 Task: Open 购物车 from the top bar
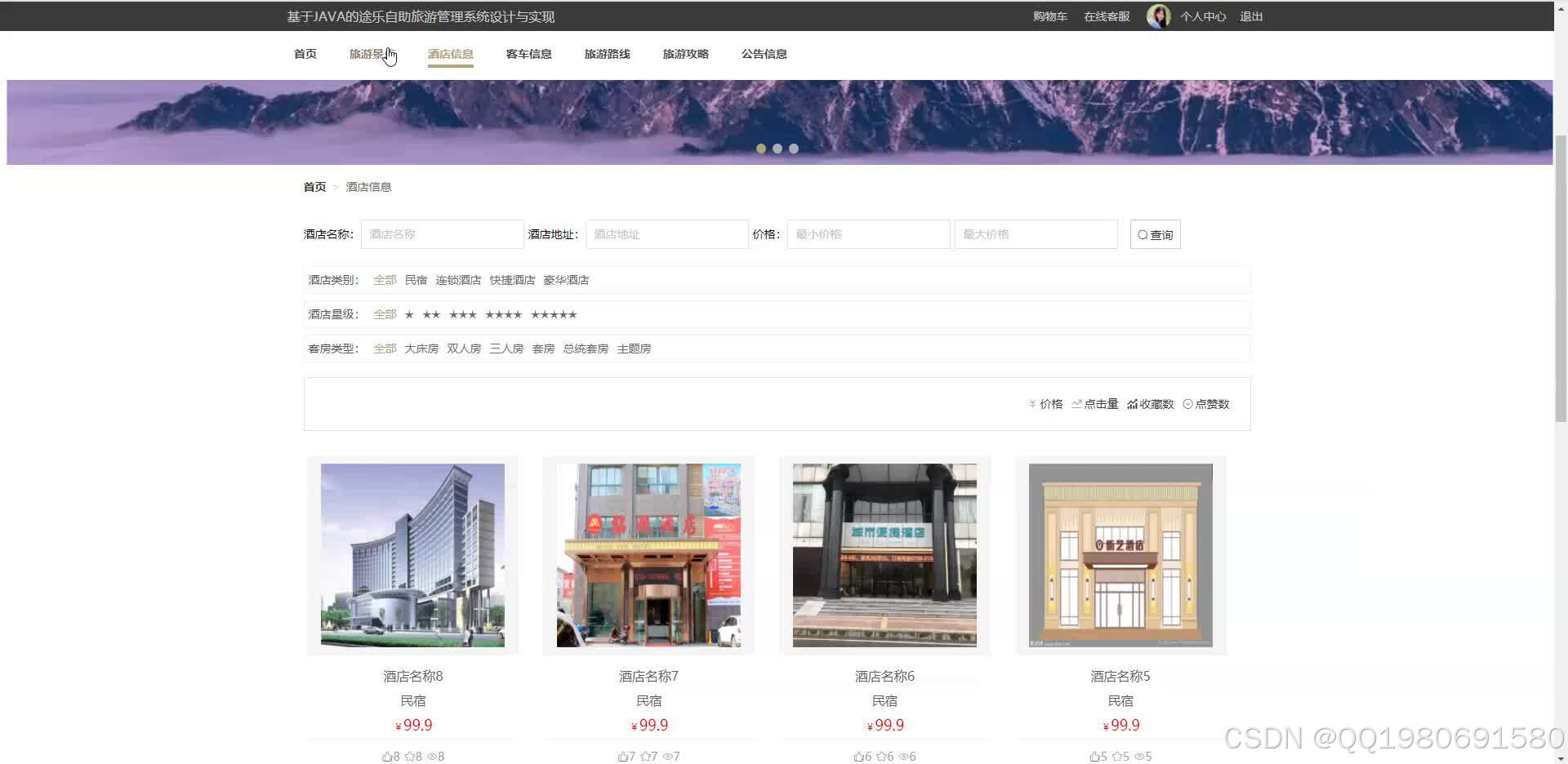pos(1049,16)
